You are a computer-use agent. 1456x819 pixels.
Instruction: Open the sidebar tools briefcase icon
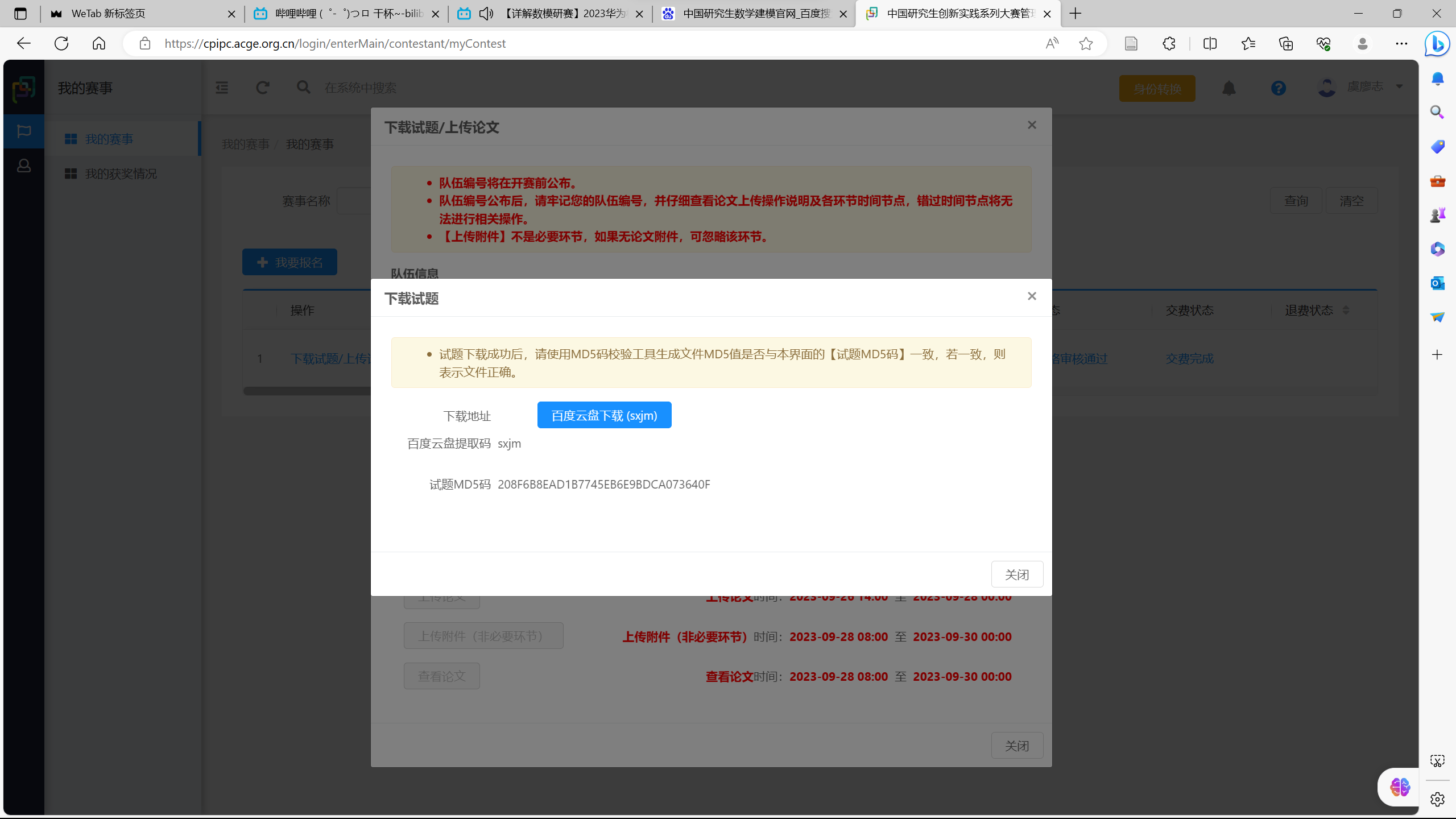tap(1437, 181)
